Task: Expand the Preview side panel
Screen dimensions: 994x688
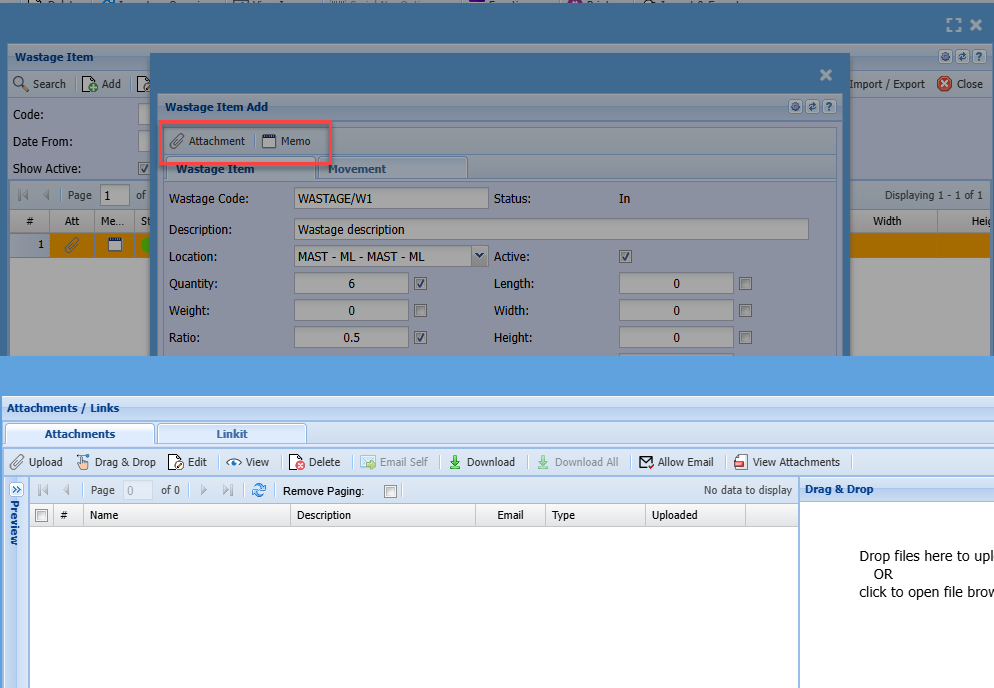Action: (16, 490)
